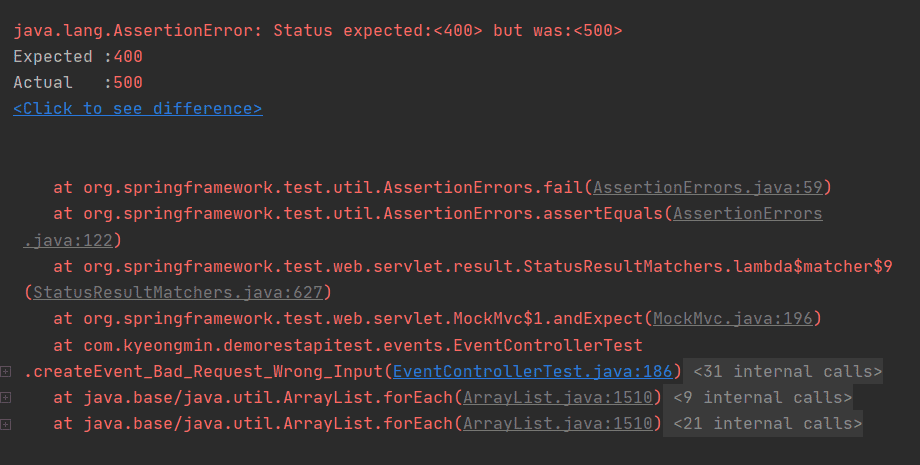
Task: Expand fold icon beside createEvent_Bad_Request_Wrong_Input line
Action: click(6, 371)
